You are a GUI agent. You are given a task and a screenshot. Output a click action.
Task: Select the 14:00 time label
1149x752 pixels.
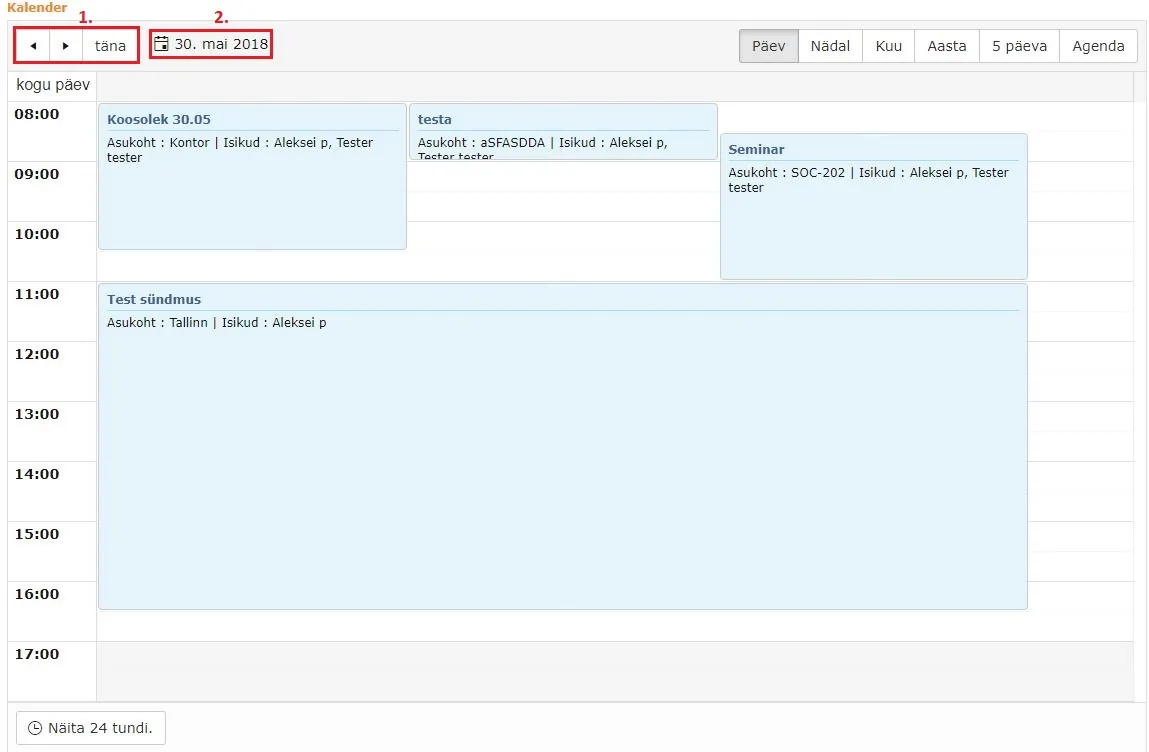pos(37,475)
